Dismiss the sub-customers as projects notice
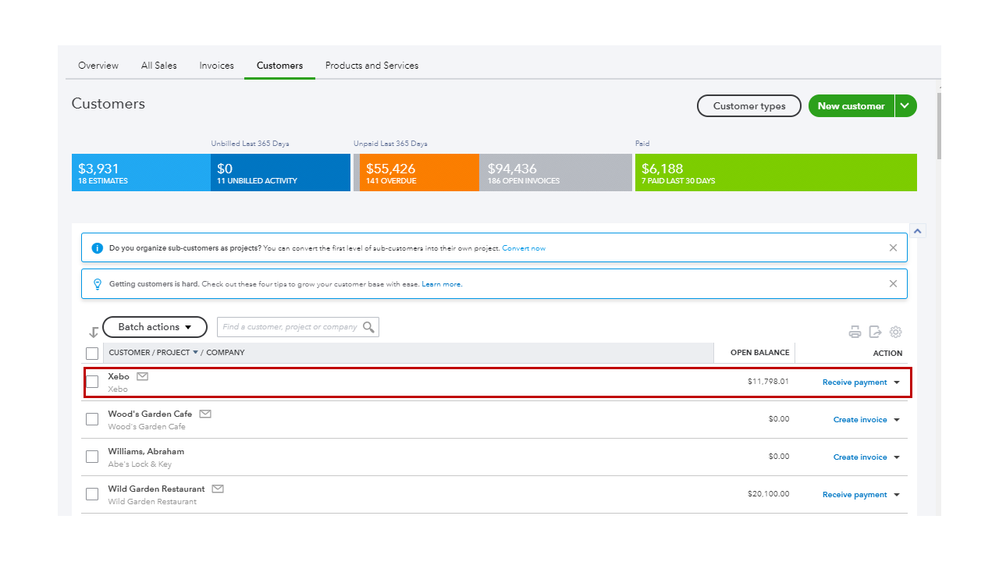Screen dimensions: 999x562 (x=893, y=247)
